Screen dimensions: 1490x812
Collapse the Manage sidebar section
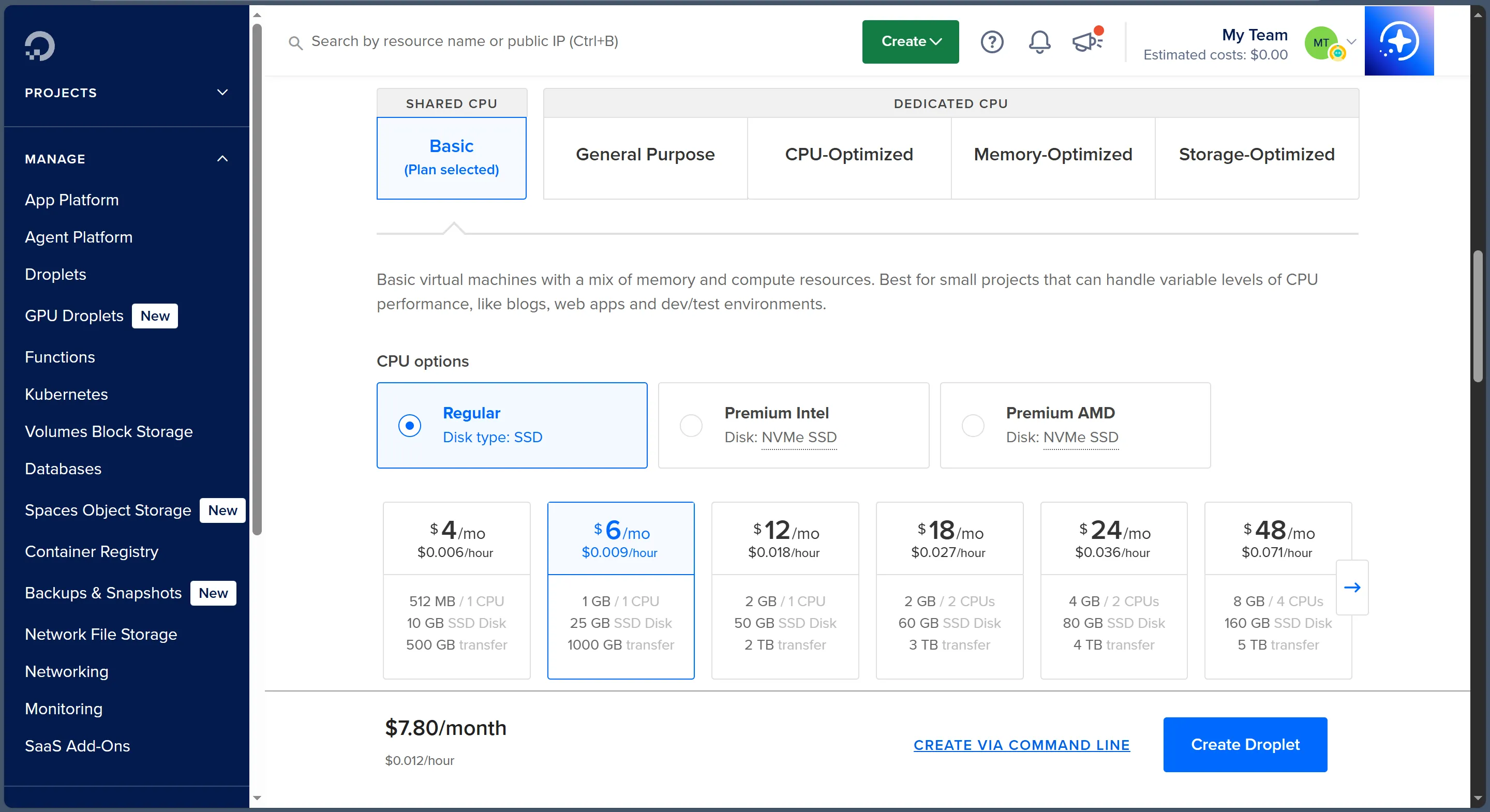126,158
